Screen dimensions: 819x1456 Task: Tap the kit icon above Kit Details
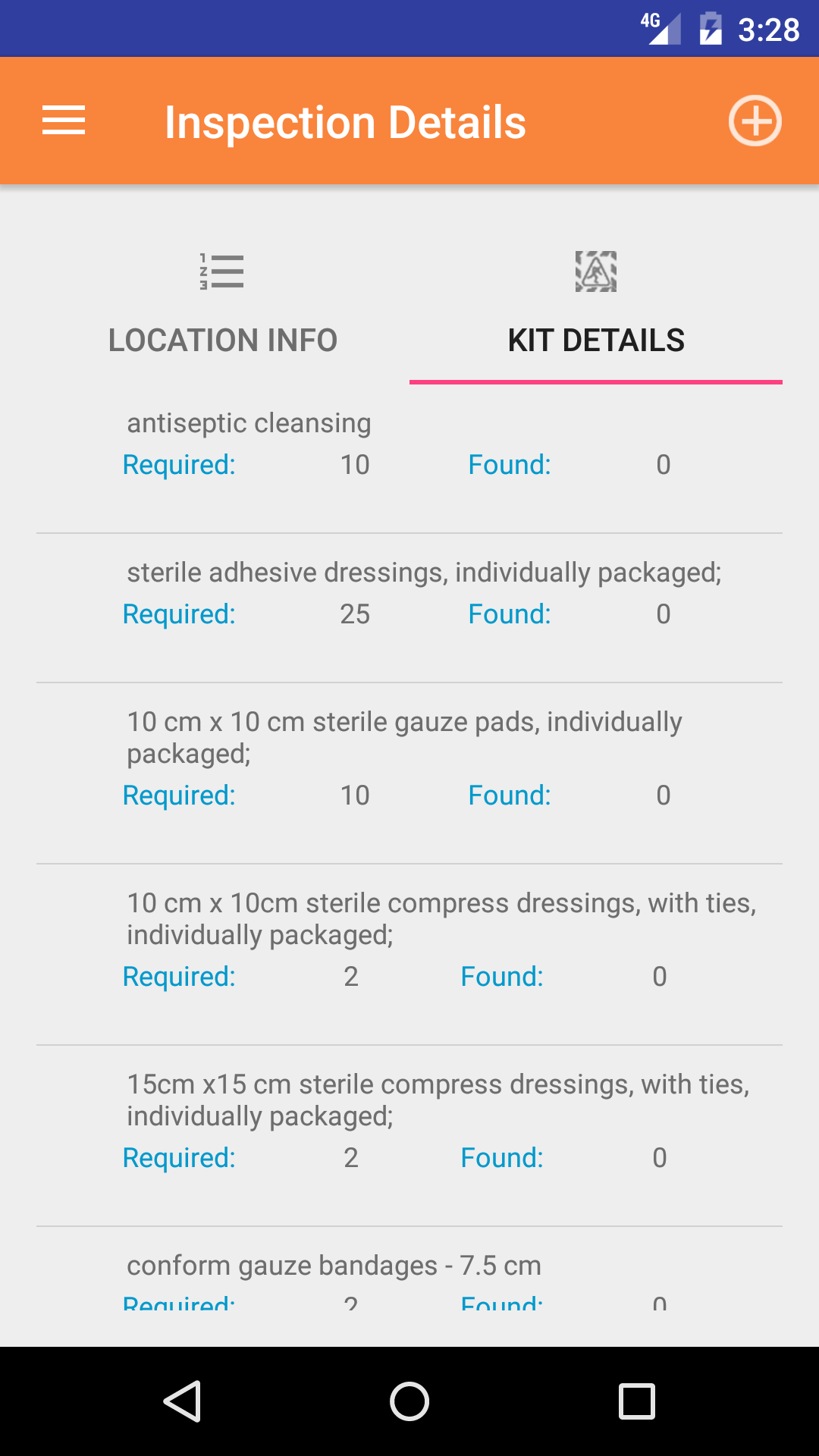point(596,271)
